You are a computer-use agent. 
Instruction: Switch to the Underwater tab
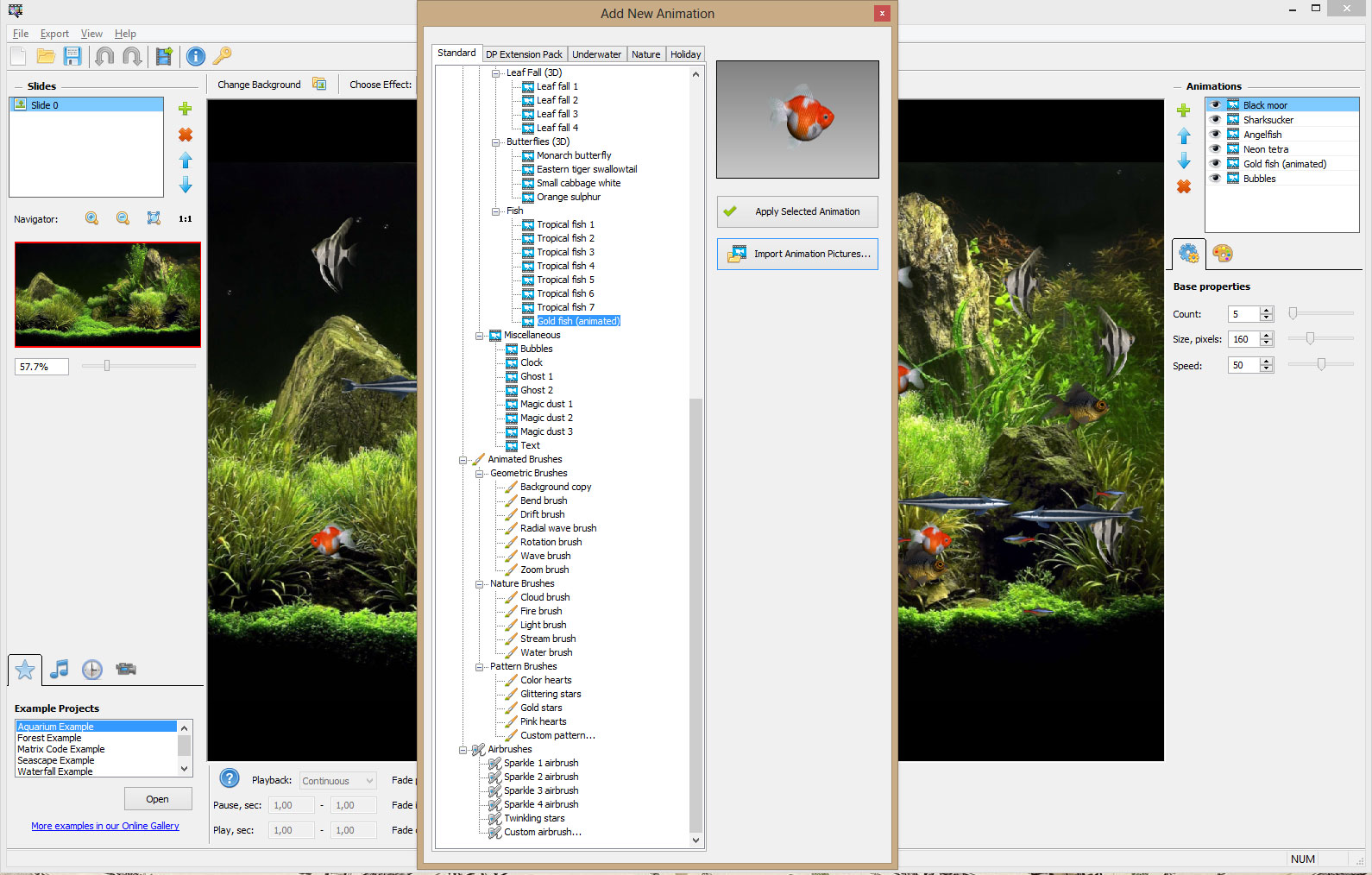tap(596, 54)
